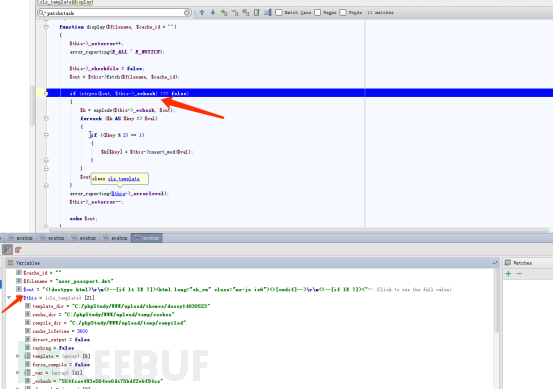The height and width of the screenshot is (390, 554).
Task: Remove watch with minus icon
Action: click(x=519, y=274)
